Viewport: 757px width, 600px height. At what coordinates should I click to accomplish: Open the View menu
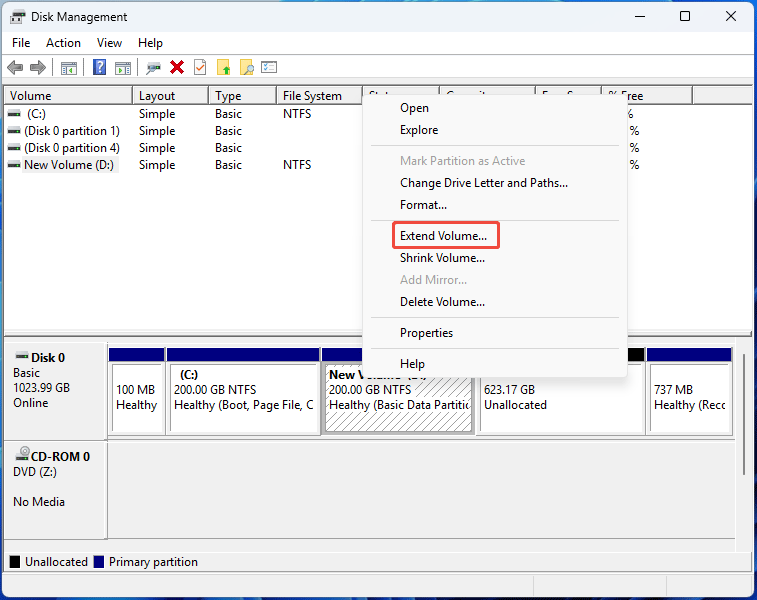click(109, 43)
